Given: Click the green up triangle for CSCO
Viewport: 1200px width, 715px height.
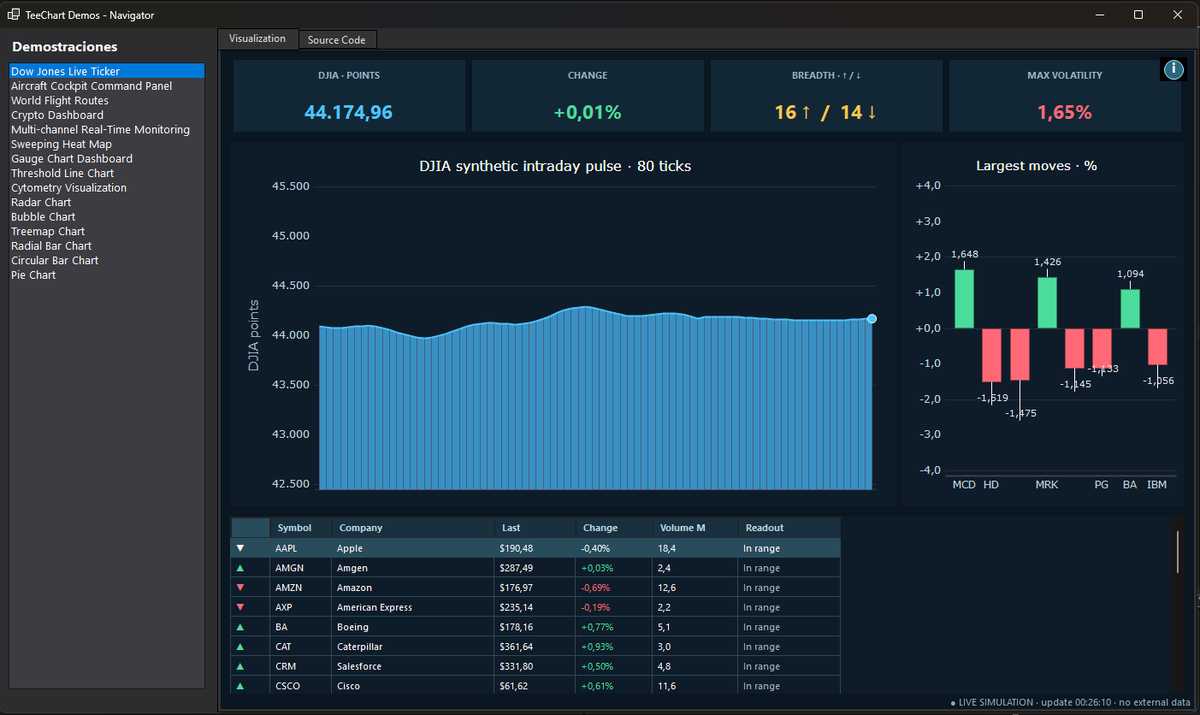Looking at the screenshot, I should click(x=240, y=686).
